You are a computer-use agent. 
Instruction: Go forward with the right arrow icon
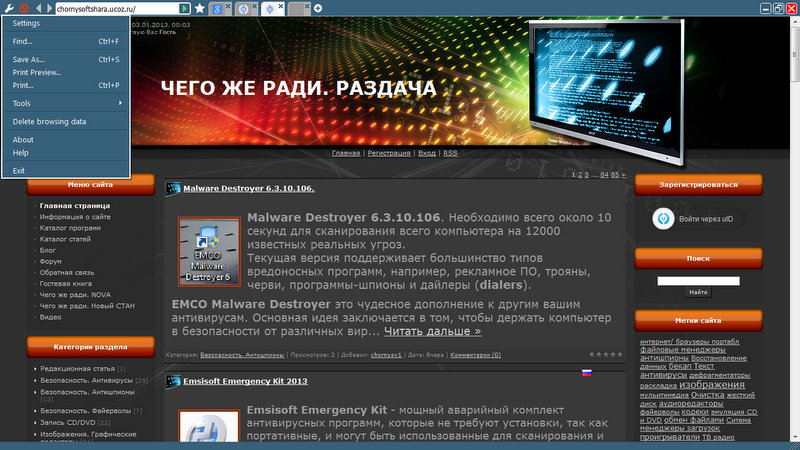49,8
